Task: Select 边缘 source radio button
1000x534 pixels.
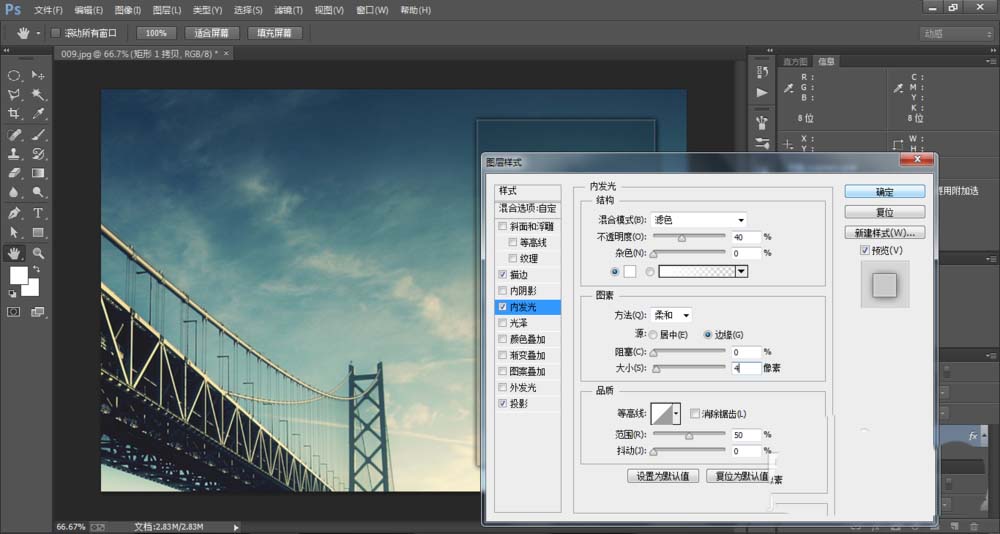Action: pos(708,335)
